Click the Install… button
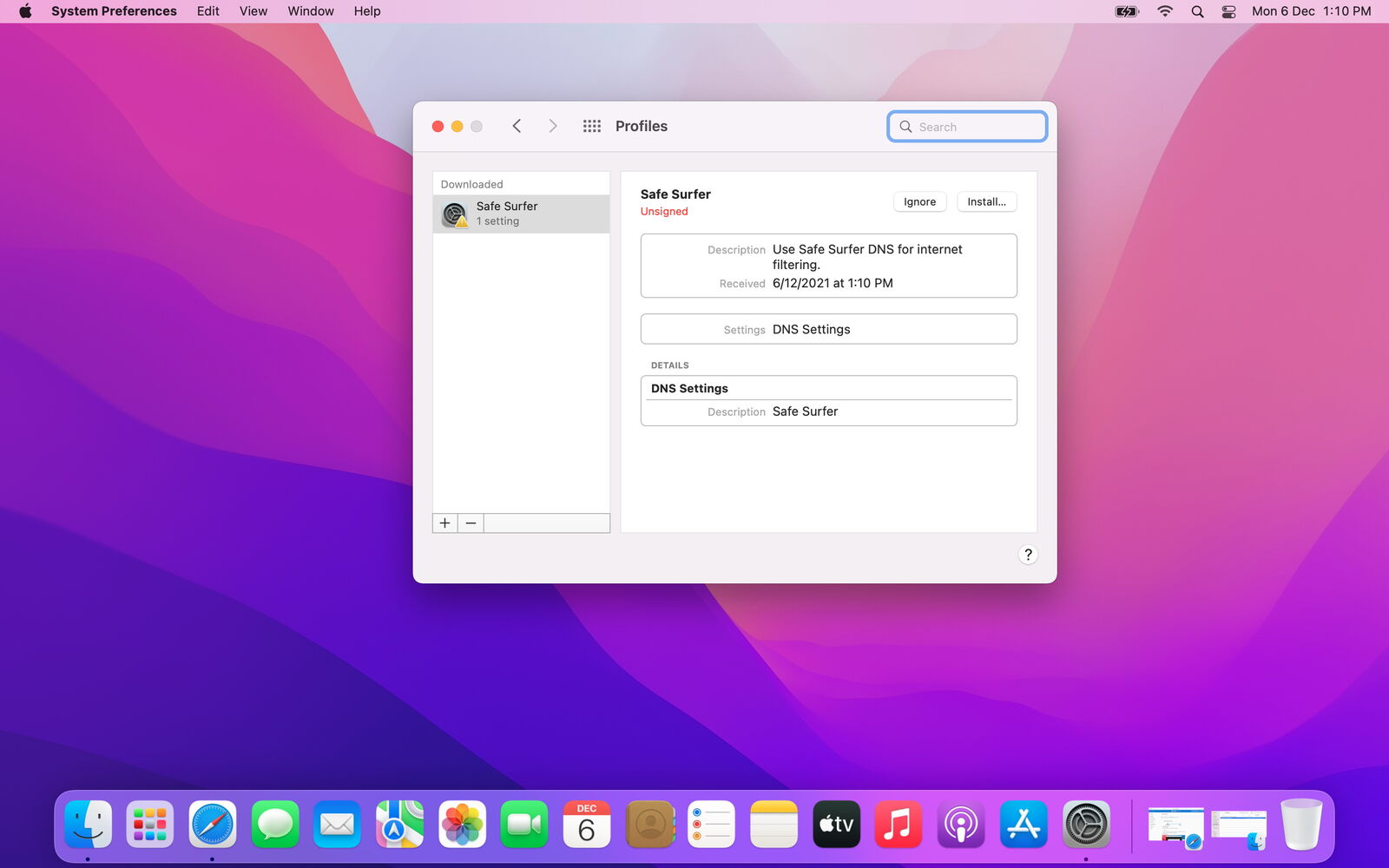1389x868 pixels. (x=986, y=201)
